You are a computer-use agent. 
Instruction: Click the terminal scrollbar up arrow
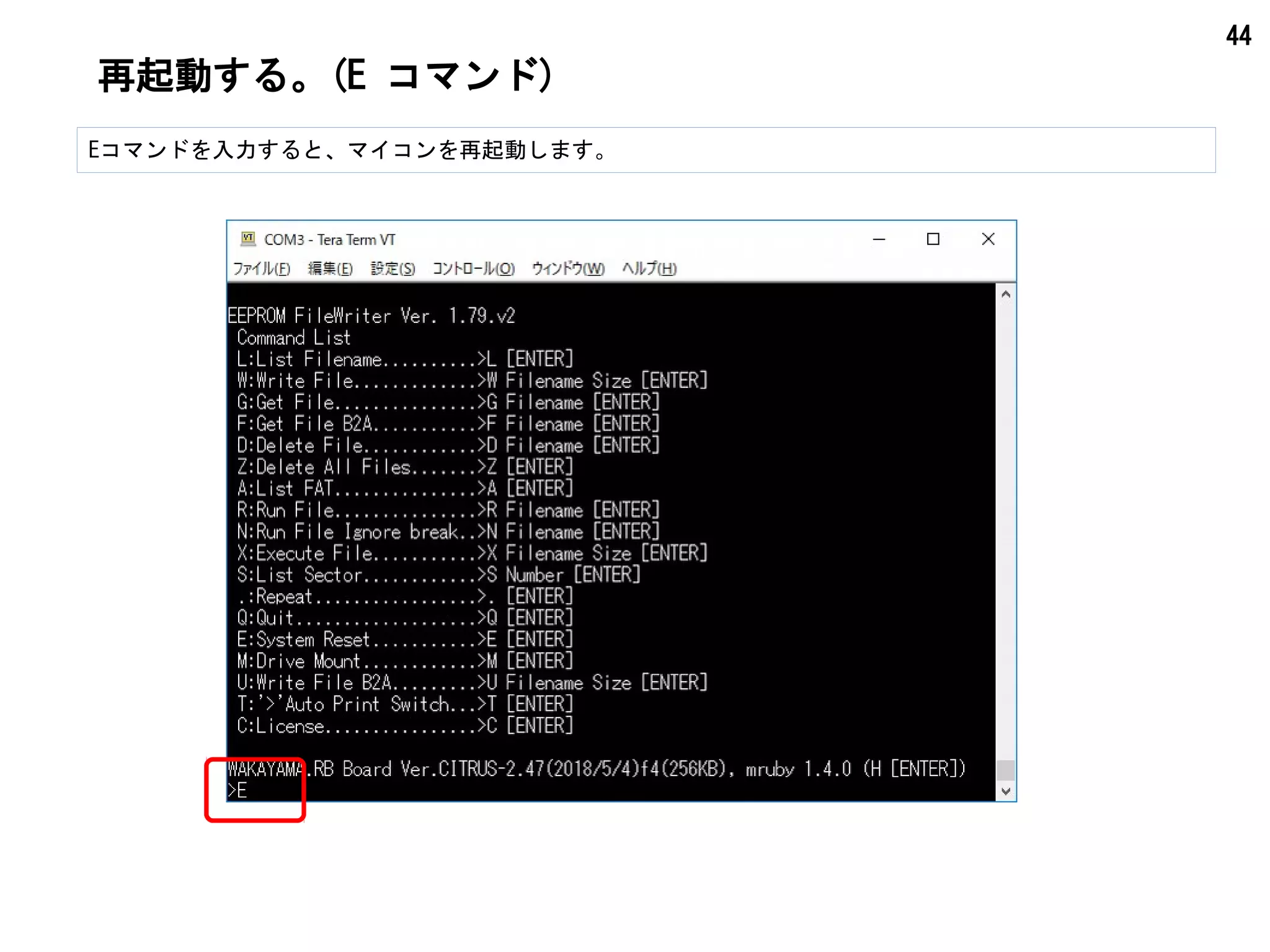[1006, 294]
